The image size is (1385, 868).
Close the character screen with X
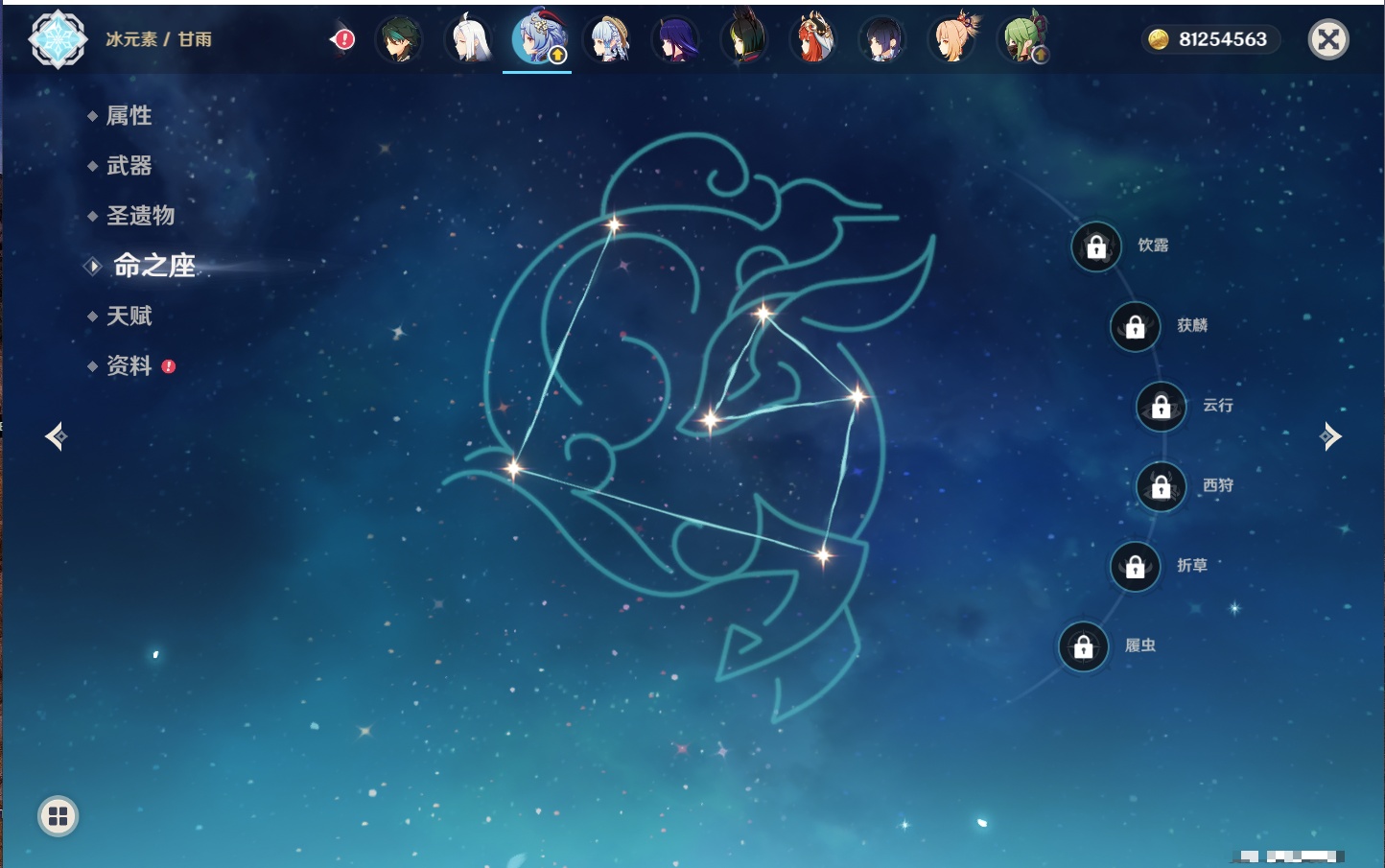click(1328, 39)
